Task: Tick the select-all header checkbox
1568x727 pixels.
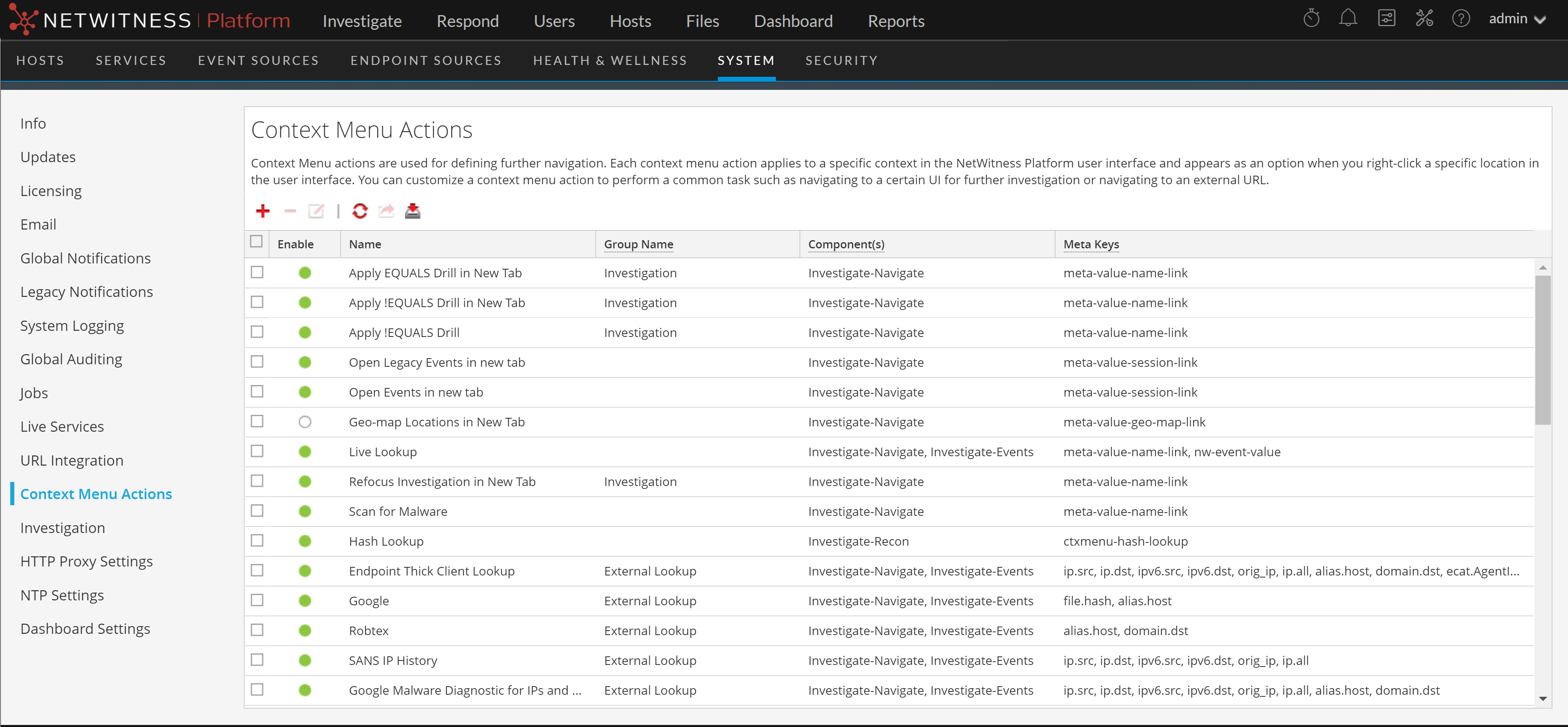Action: 256,242
